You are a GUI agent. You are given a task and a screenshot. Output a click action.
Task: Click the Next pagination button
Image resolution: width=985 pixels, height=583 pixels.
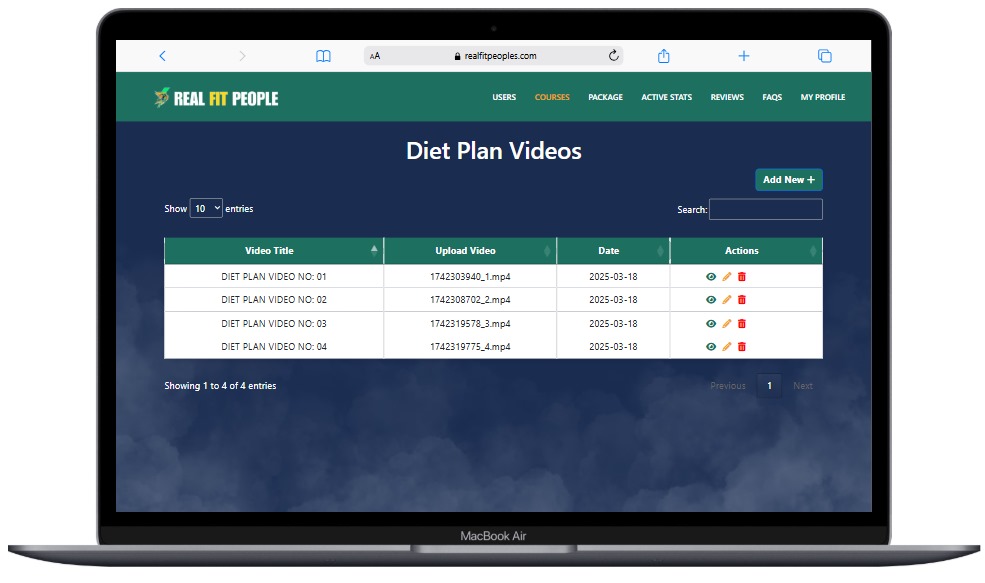(x=803, y=386)
